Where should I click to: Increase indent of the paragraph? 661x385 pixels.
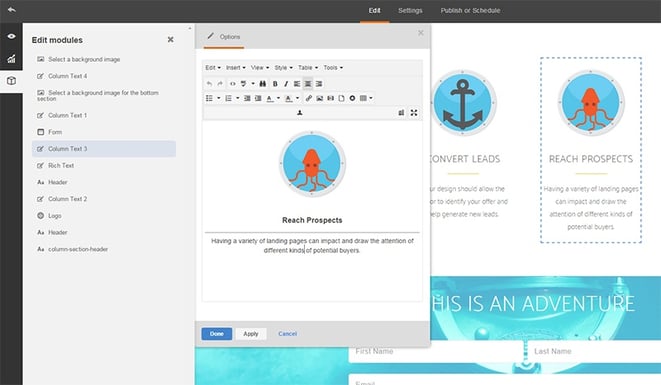click(x=258, y=98)
